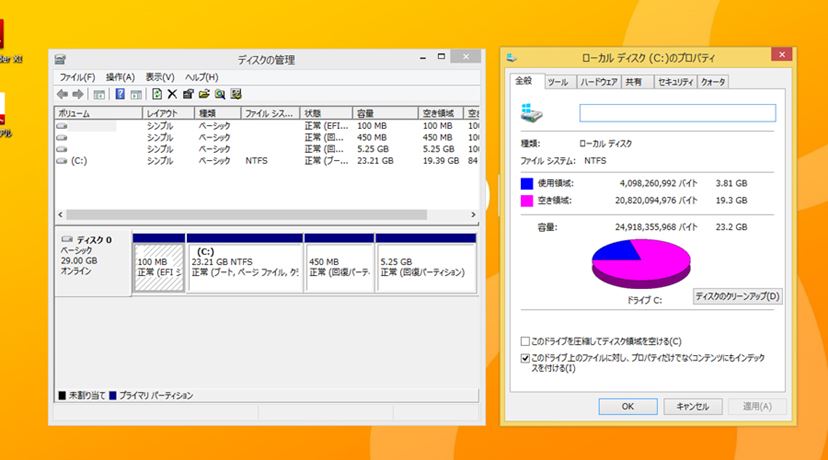This screenshot has width=828, height=460.
Task: Open the blue Help question mark icon
Action: coord(120,94)
